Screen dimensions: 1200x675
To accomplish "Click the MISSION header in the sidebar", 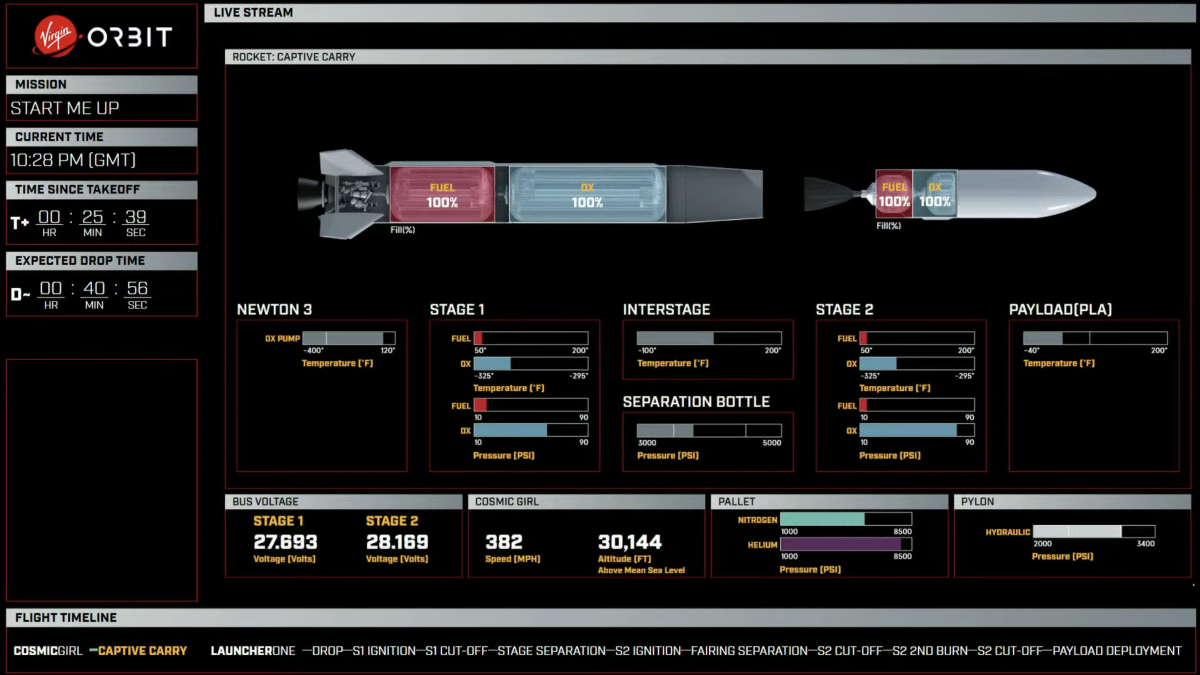I will point(101,85).
